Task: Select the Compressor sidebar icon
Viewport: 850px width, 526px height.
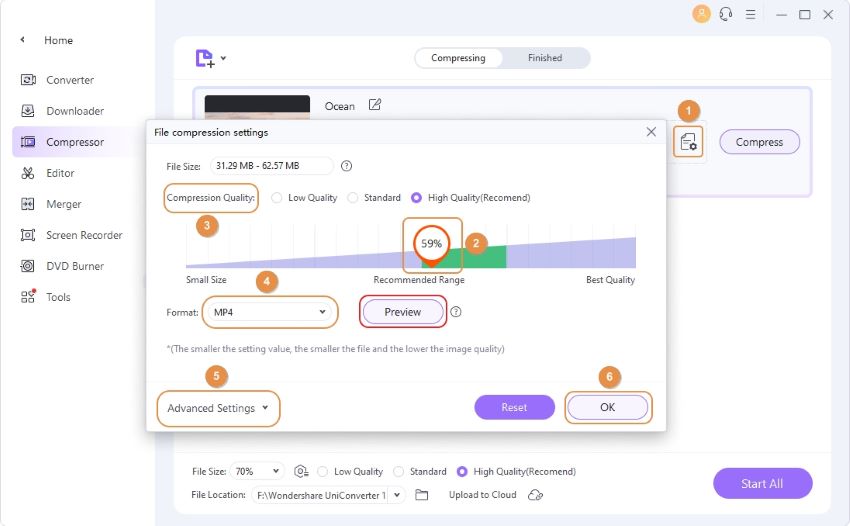Action: [x=28, y=142]
